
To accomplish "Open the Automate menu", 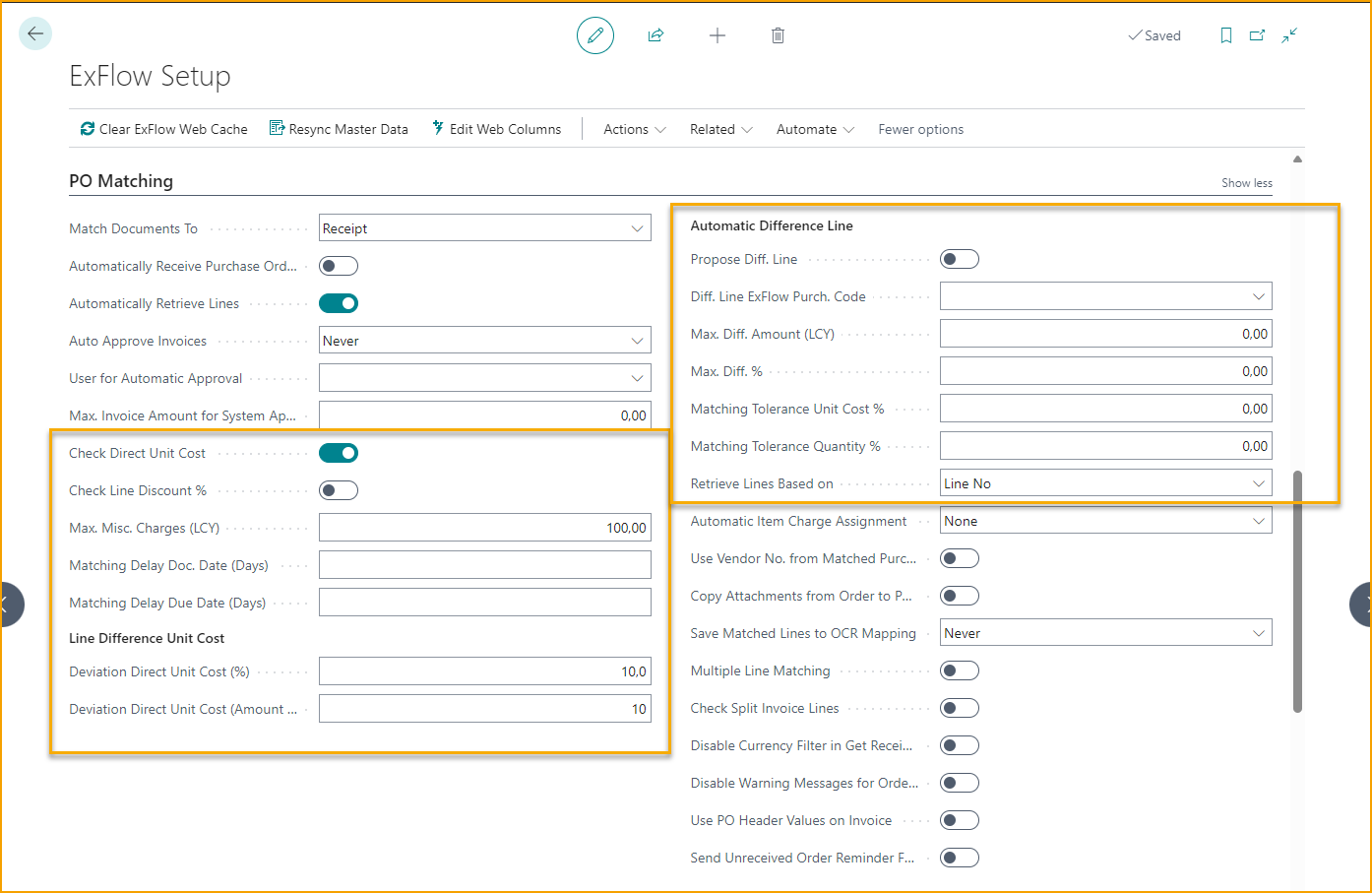I will click(x=815, y=129).
